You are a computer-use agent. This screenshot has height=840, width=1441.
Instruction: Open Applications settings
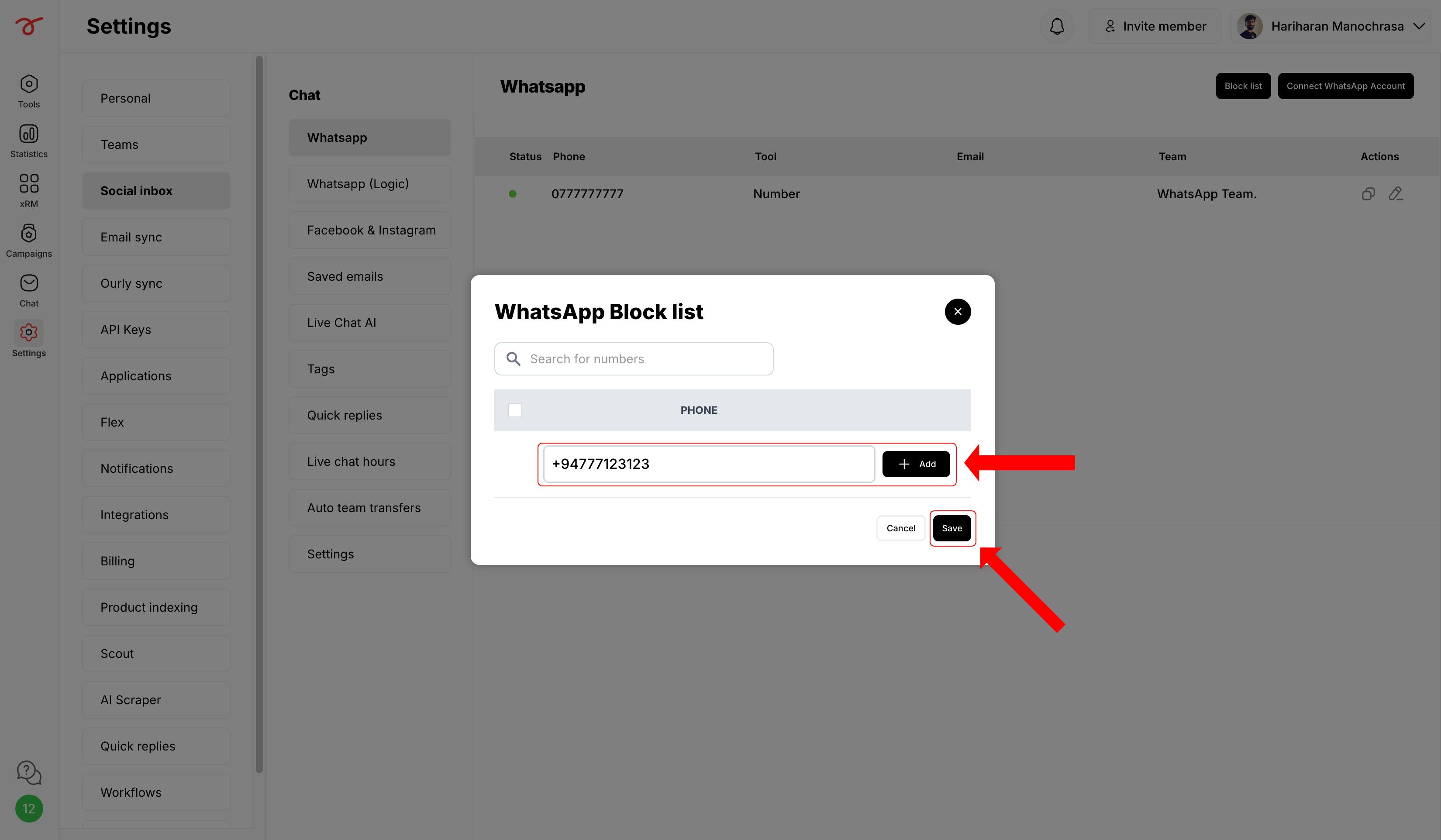coord(156,376)
